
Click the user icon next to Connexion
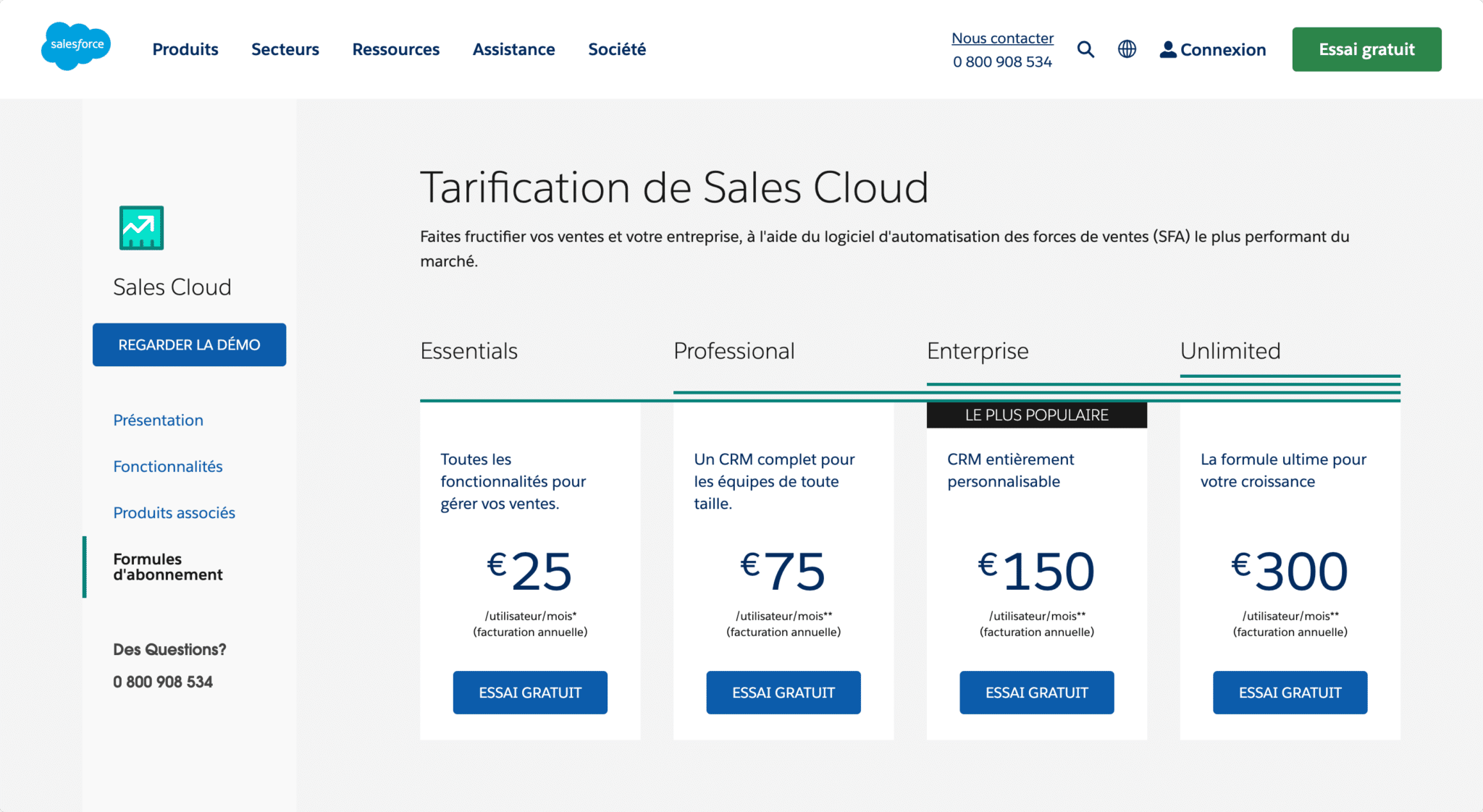[1167, 48]
